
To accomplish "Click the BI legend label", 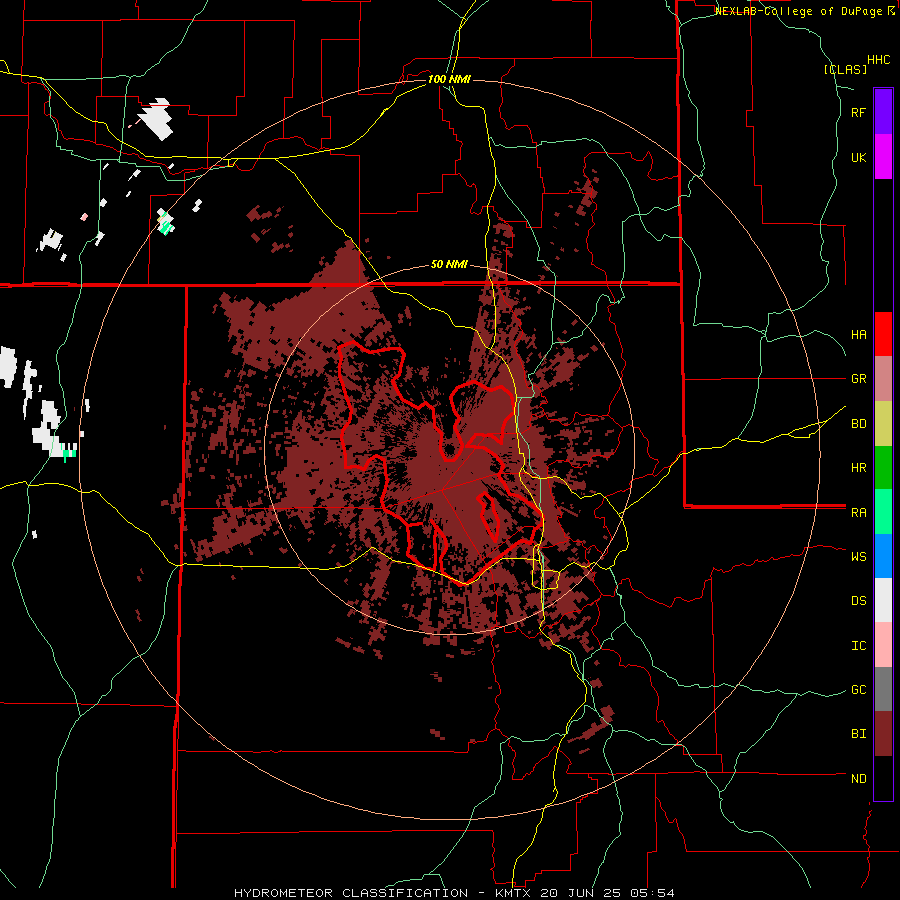I will click(858, 734).
